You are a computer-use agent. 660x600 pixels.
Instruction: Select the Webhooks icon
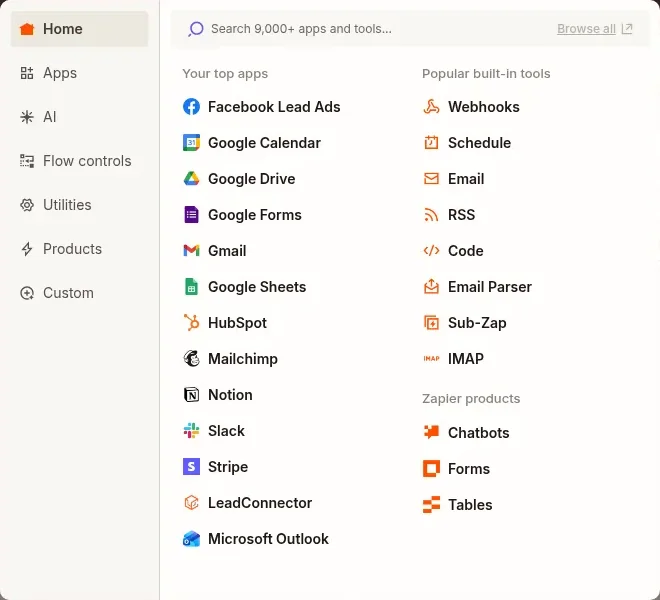click(x=431, y=107)
